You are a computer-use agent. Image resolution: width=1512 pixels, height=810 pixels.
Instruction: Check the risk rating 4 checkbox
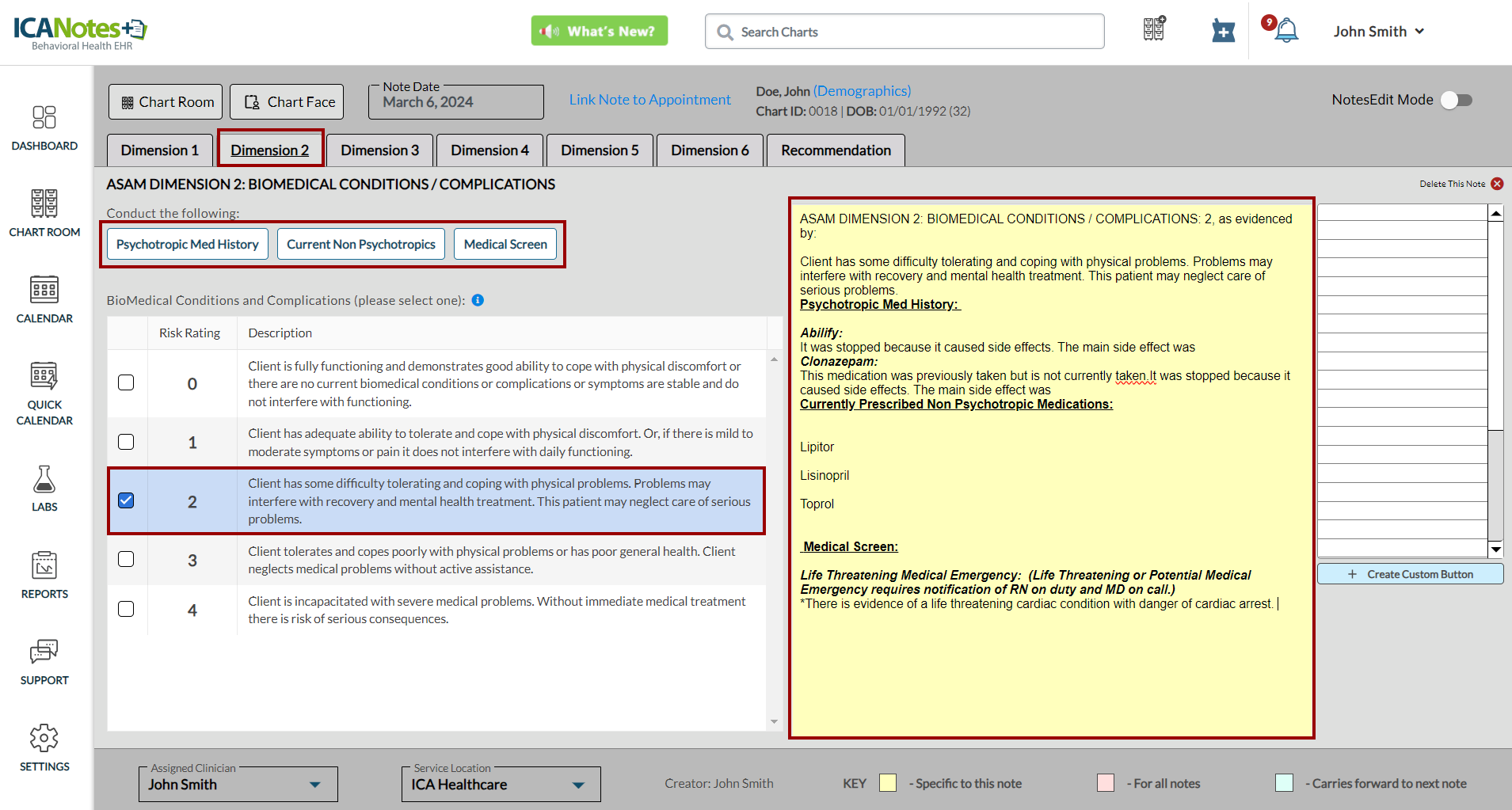click(x=126, y=609)
